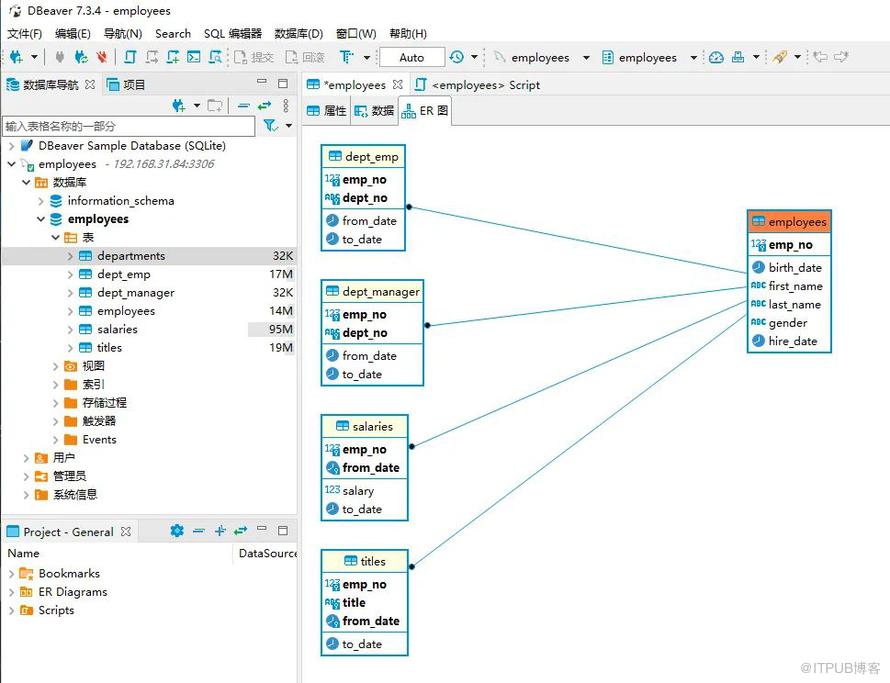The width and height of the screenshot is (890, 683).
Task: Click plus icon in Project General panel
Action: (x=220, y=531)
